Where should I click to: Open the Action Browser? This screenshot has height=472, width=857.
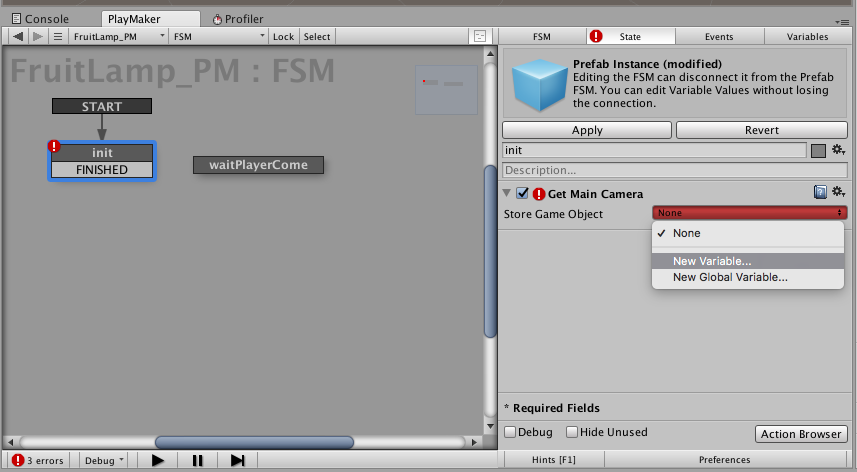(x=801, y=434)
